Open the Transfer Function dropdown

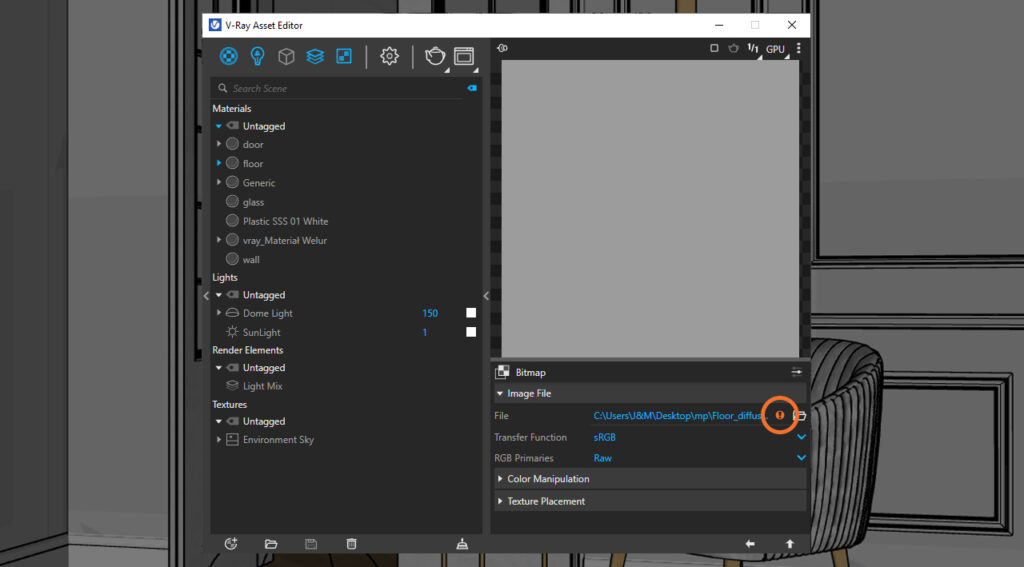[800, 437]
